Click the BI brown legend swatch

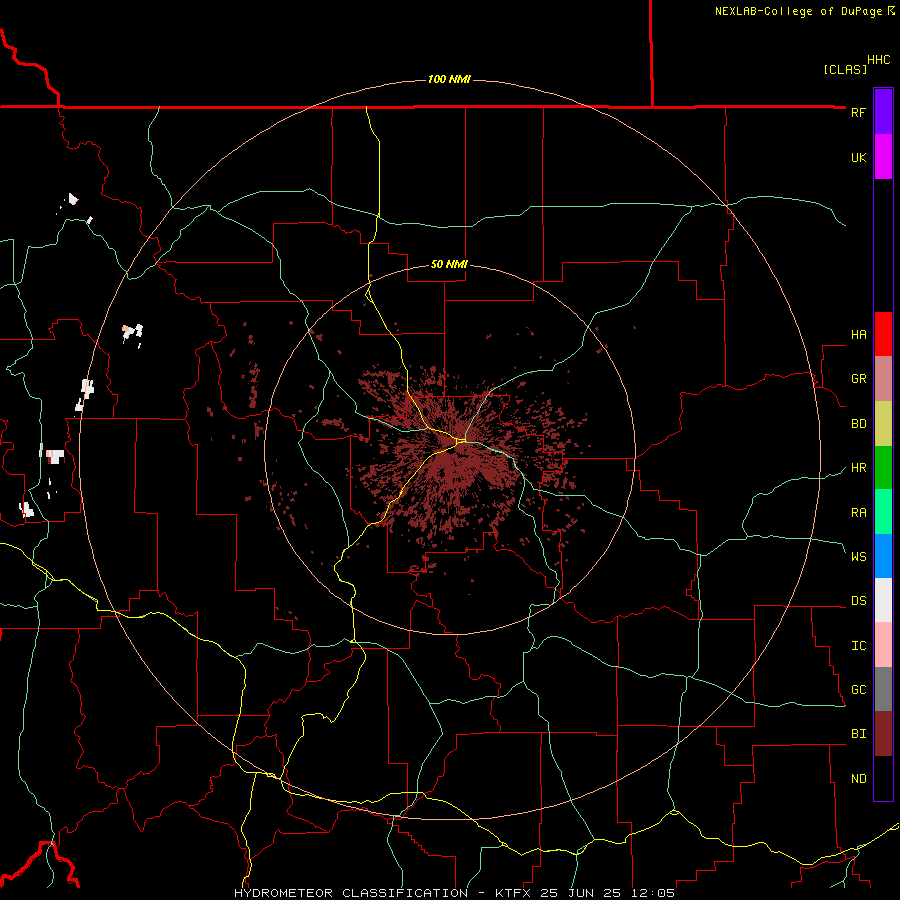(x=883, y=734)
